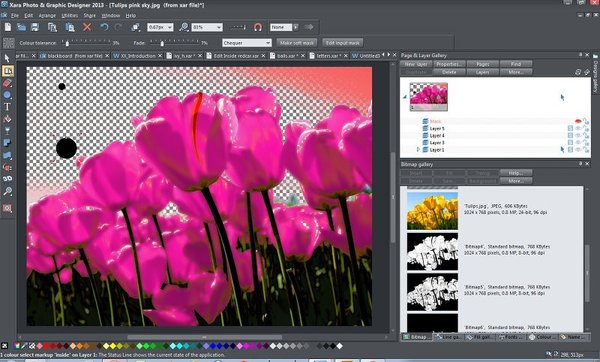Toggle lock icon of Layer 3
The width and height of the screenshot is (600, 362).
586,143
